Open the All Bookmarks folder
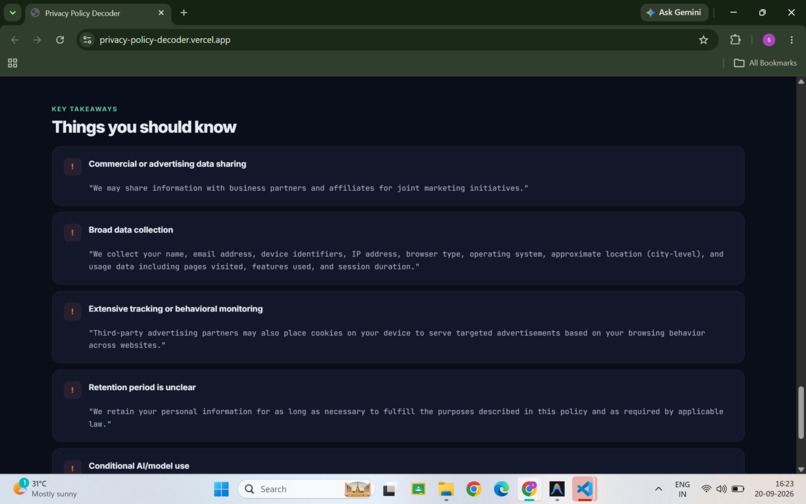 [765, 63]
